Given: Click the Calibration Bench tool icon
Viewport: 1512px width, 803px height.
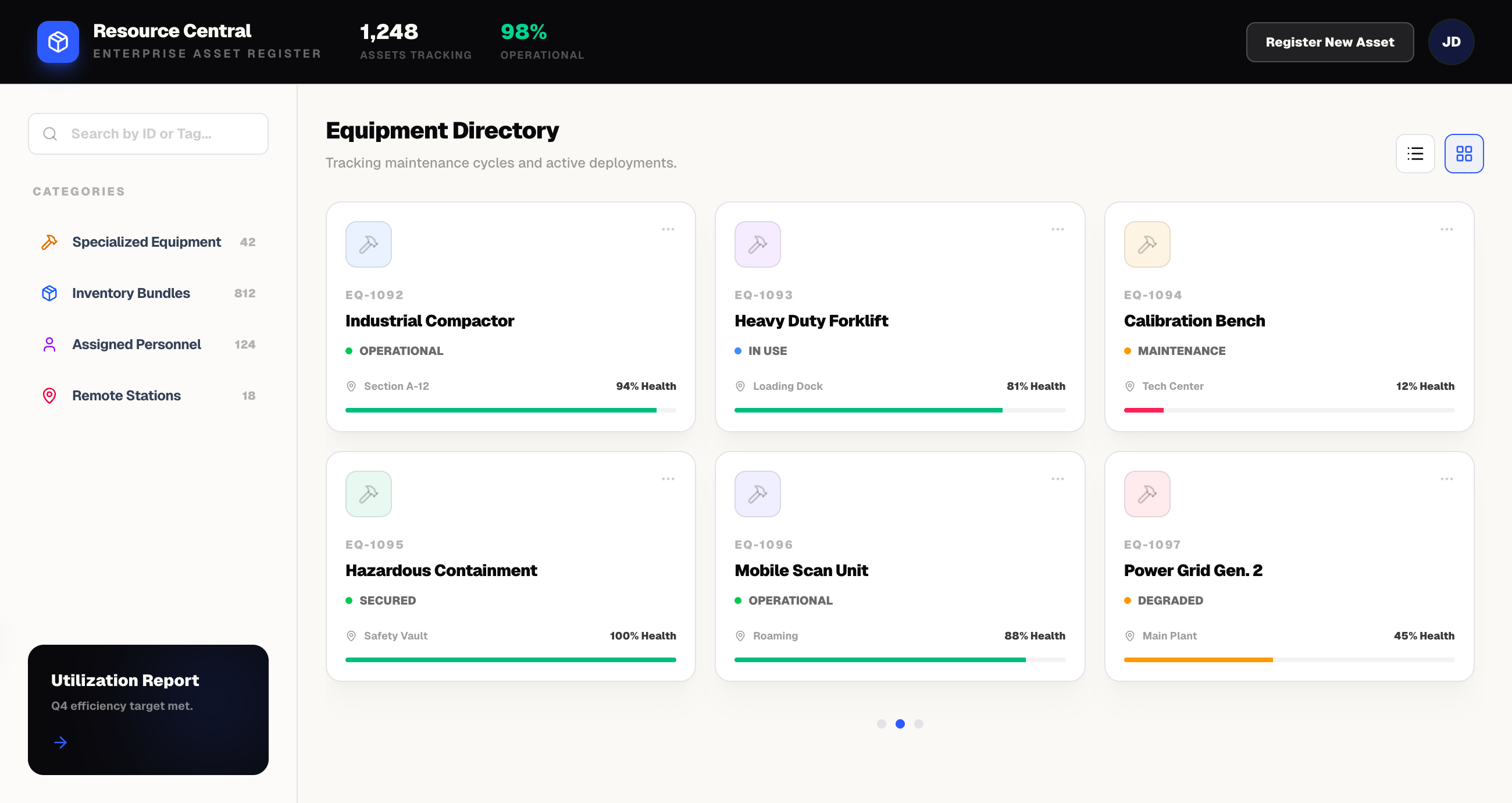Looking at the screenshot, I should point(1146,244).
